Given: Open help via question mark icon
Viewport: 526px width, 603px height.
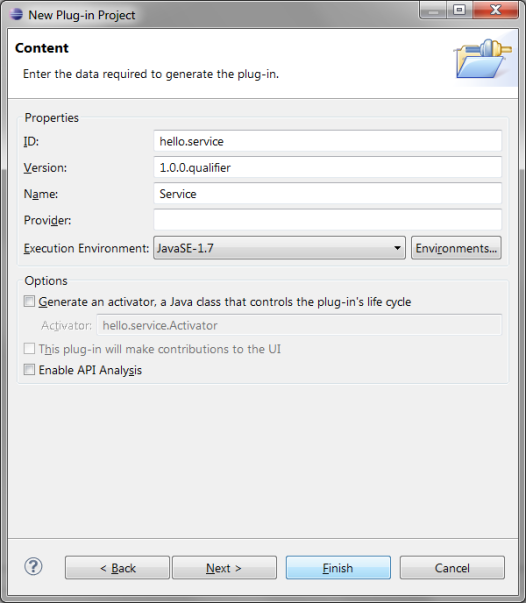Looking at the screenshot, I should pyautogui.click(x=33, y=566).
